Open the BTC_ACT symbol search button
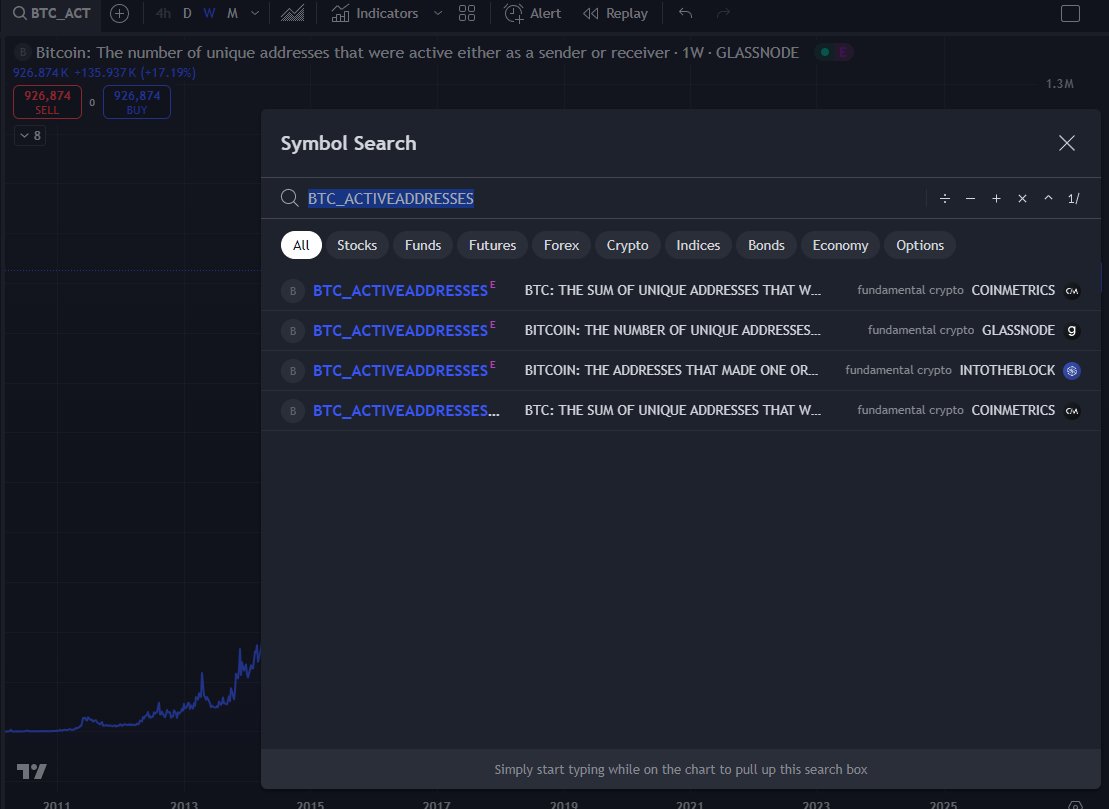The height and width of the screenshot is (809, 1109). point(52,13)
